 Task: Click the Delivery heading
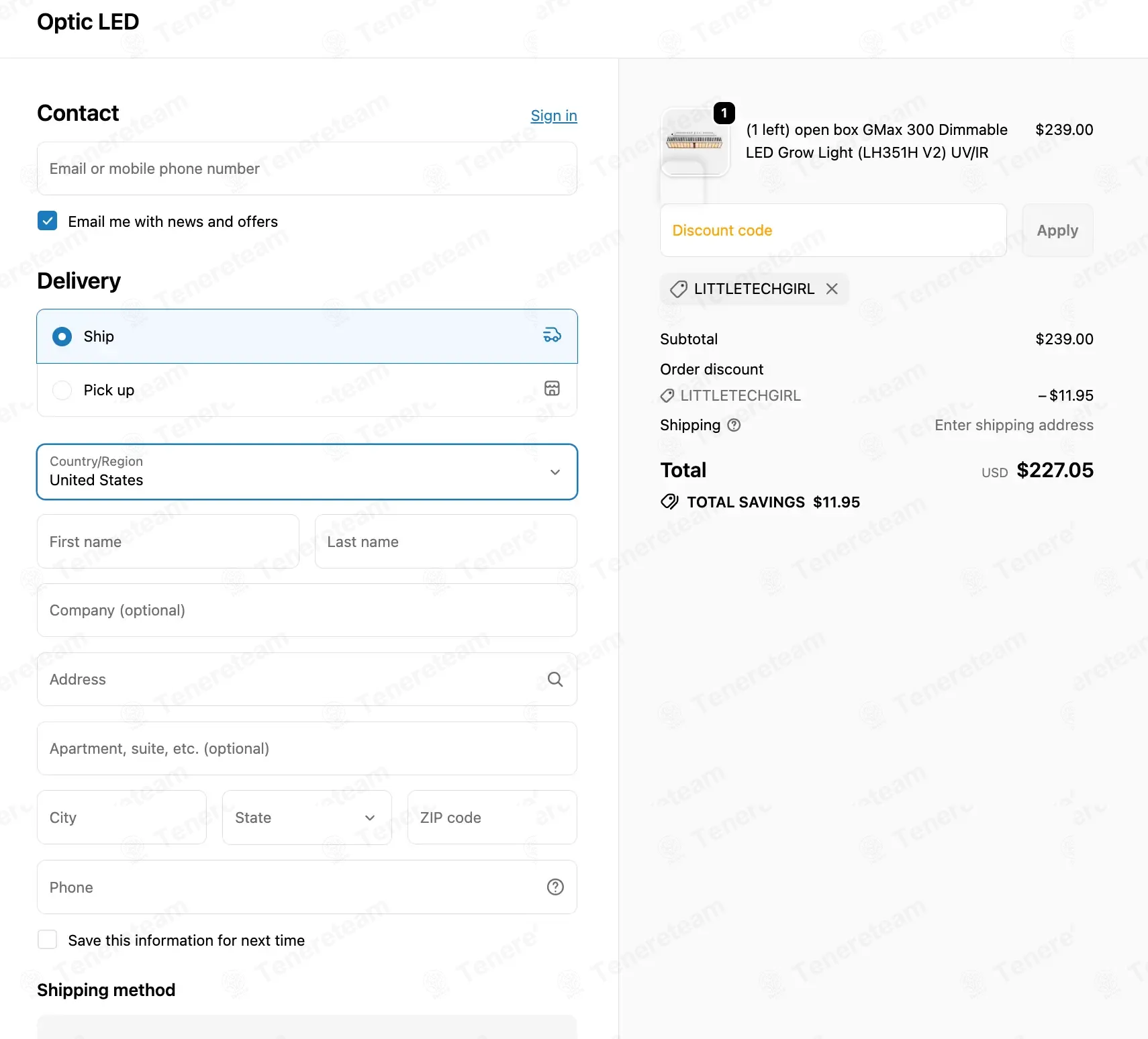(79, 281)
